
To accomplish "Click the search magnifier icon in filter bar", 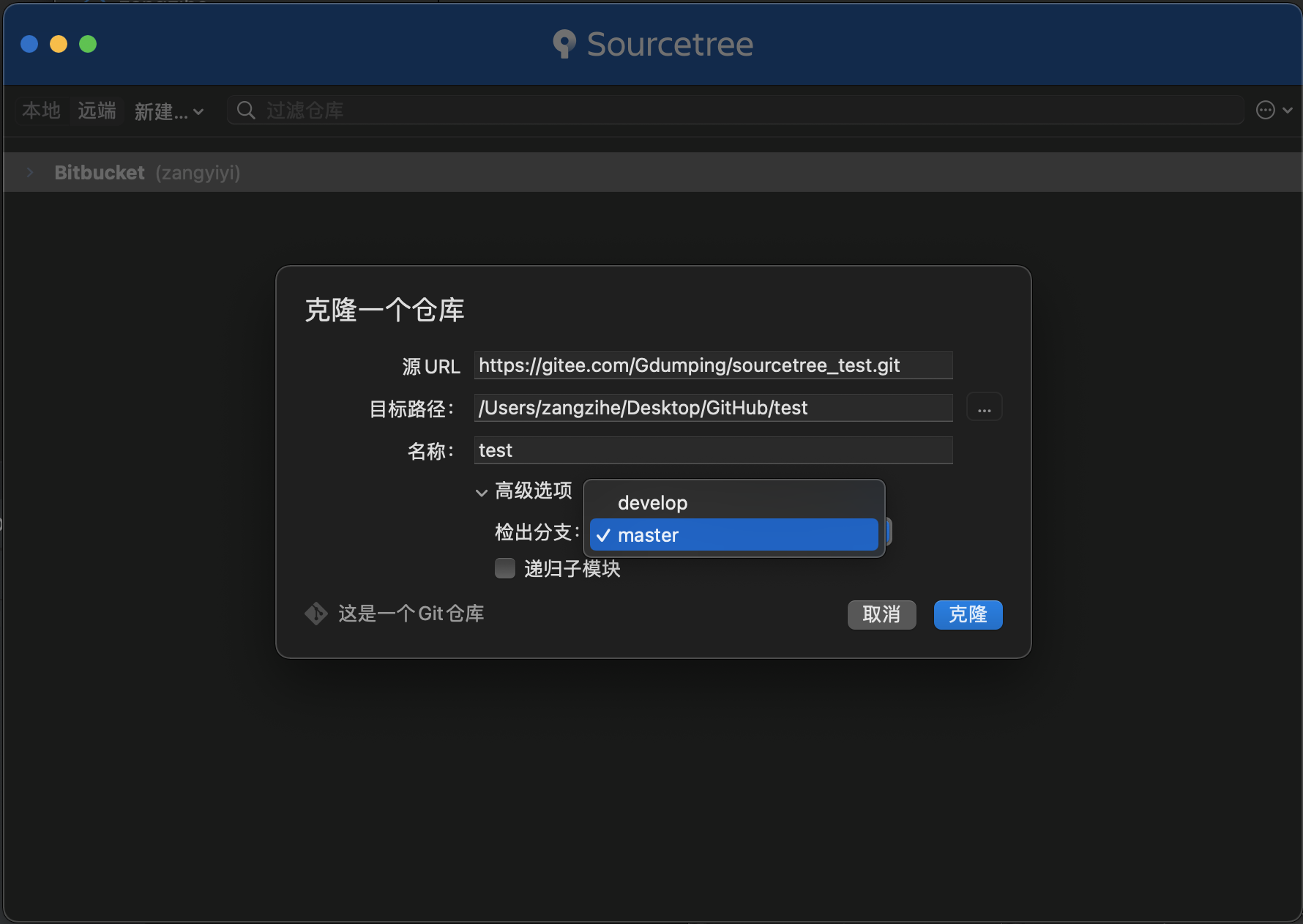I will point(246,111).
